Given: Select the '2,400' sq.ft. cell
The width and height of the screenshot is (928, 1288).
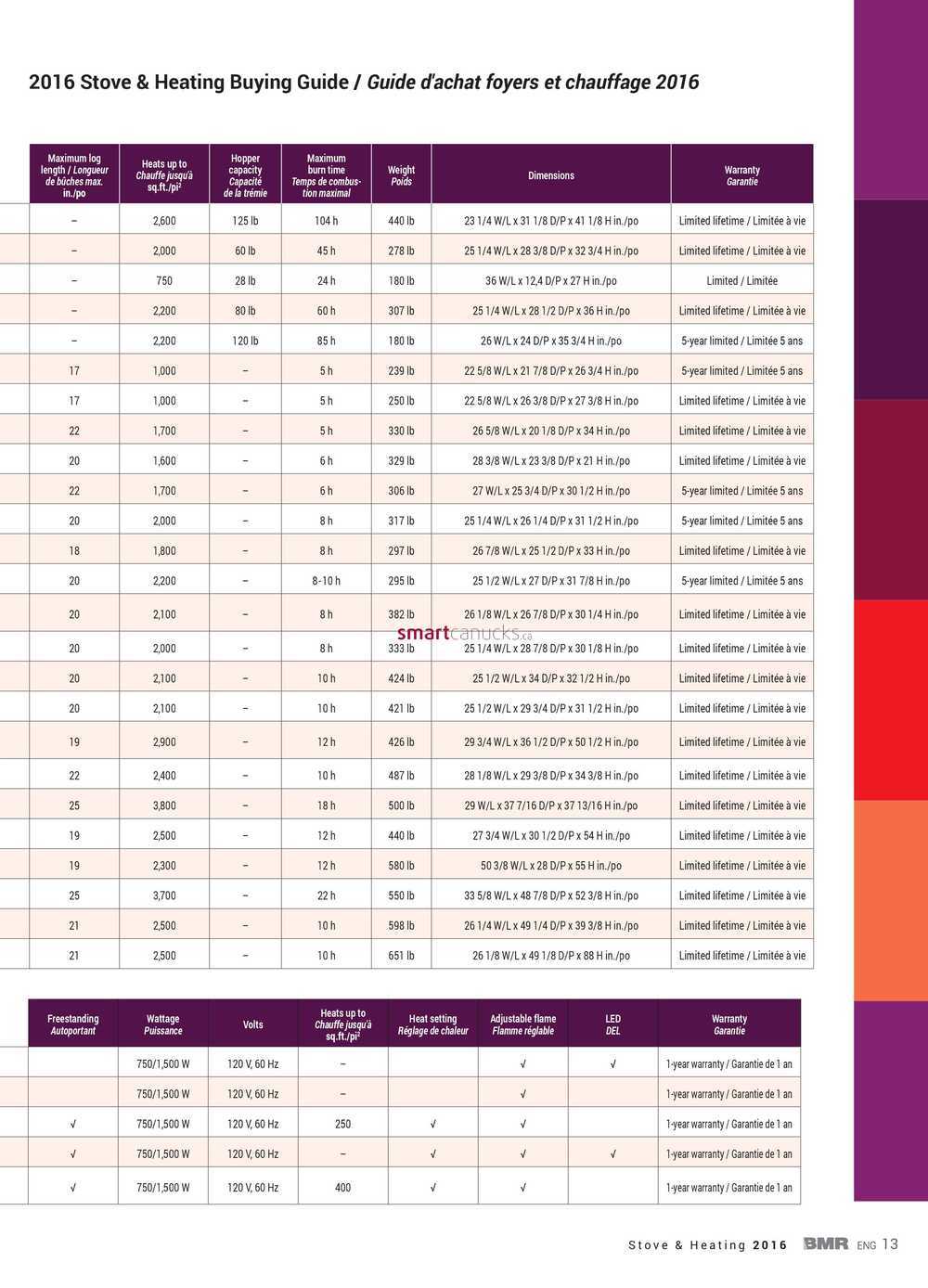Looking at the screenshot, I should pos(164,776).
